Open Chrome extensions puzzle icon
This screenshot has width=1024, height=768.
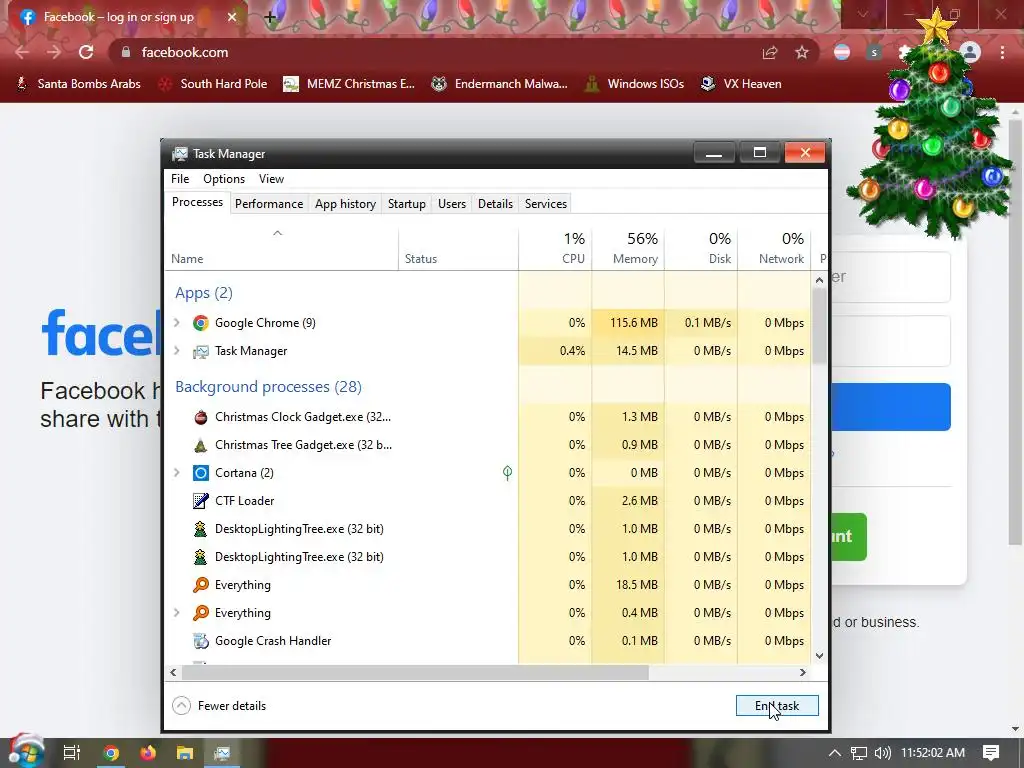click(x=904, y=52)
